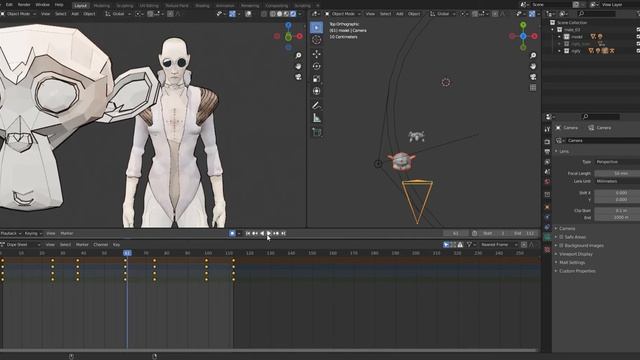This screenshot has height=360, width=640.
Task: Toggle auto keying record button
Action: tap(232, 233)
